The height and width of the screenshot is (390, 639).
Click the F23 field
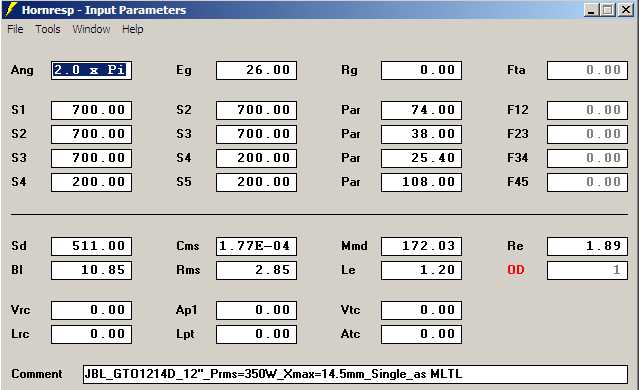(587, 134)
